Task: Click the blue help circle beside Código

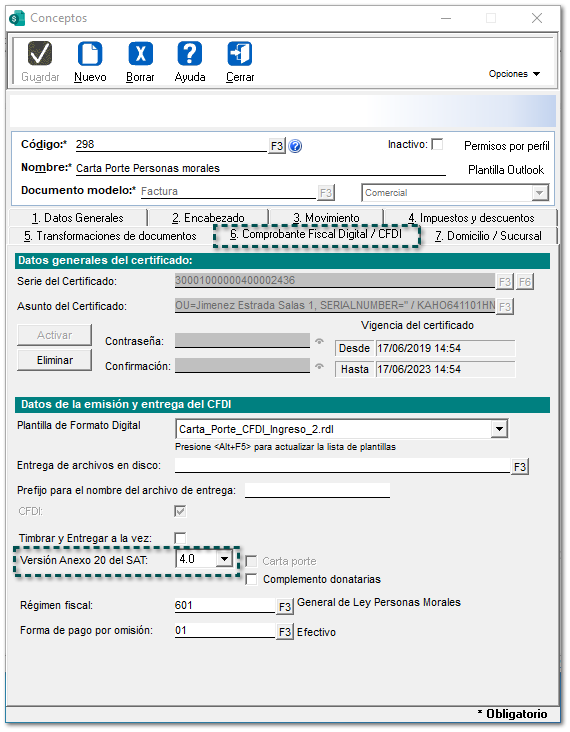Action: point(295,147)
